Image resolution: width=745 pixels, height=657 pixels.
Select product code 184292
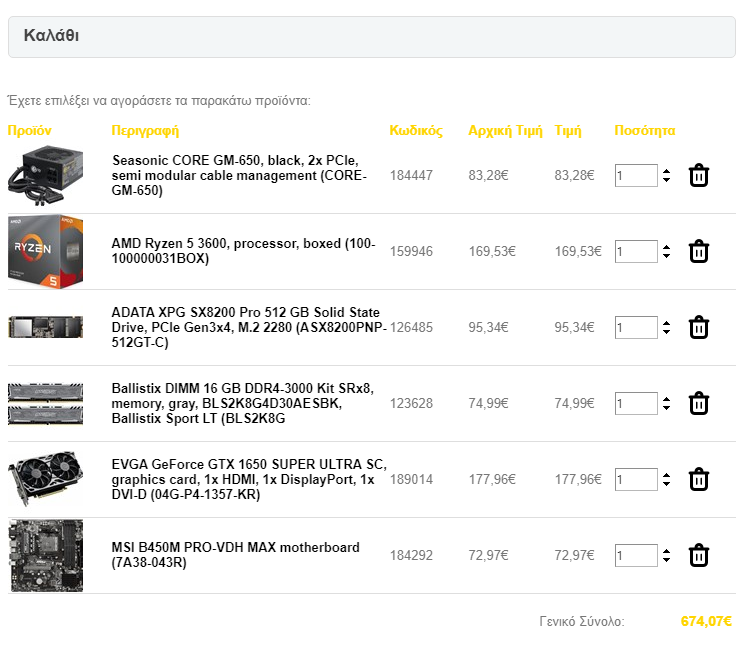pyautogui.click(x=411, y=555)
